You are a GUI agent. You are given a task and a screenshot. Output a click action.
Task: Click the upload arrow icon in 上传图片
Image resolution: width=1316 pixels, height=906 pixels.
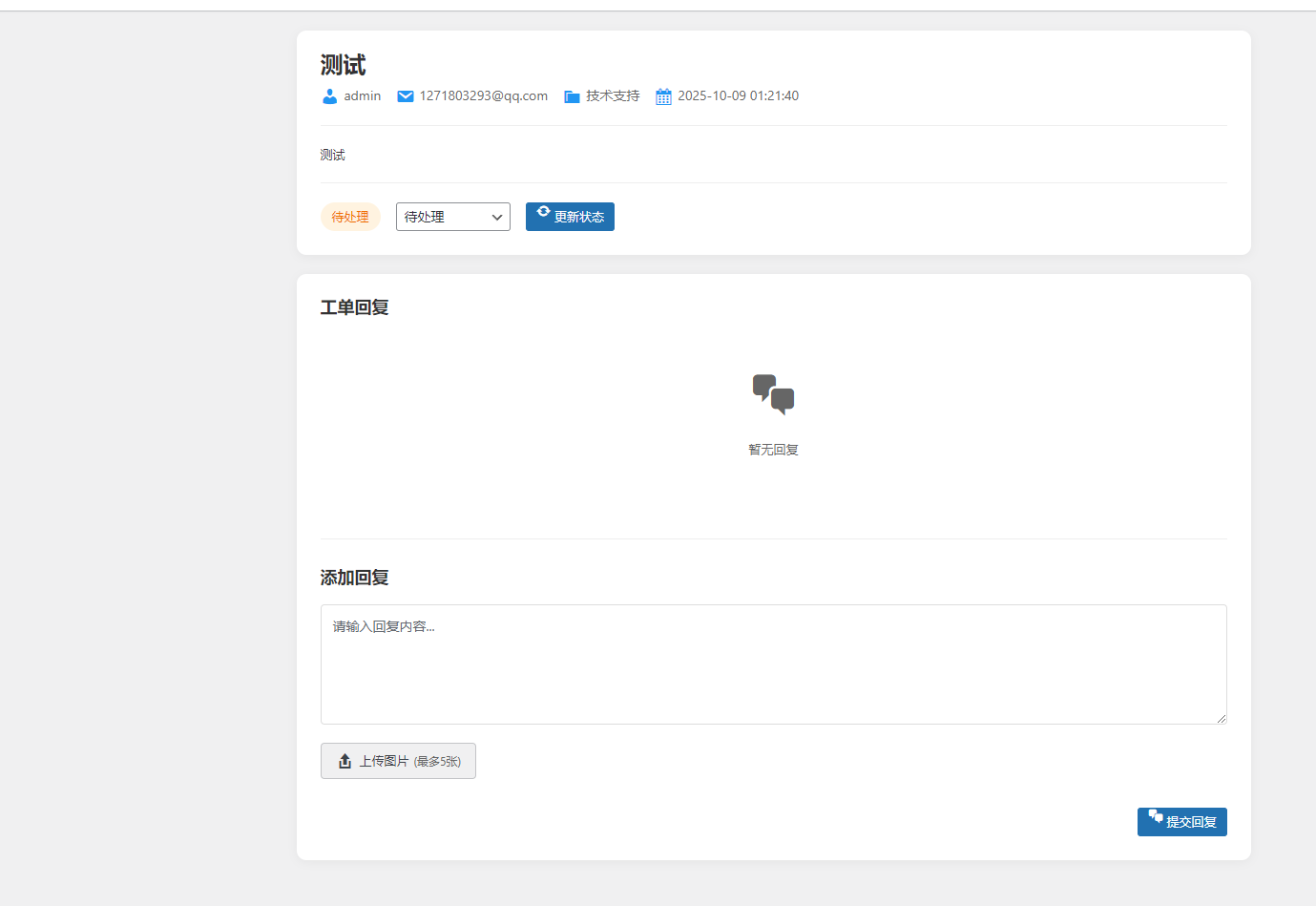[x=345, y=761]
